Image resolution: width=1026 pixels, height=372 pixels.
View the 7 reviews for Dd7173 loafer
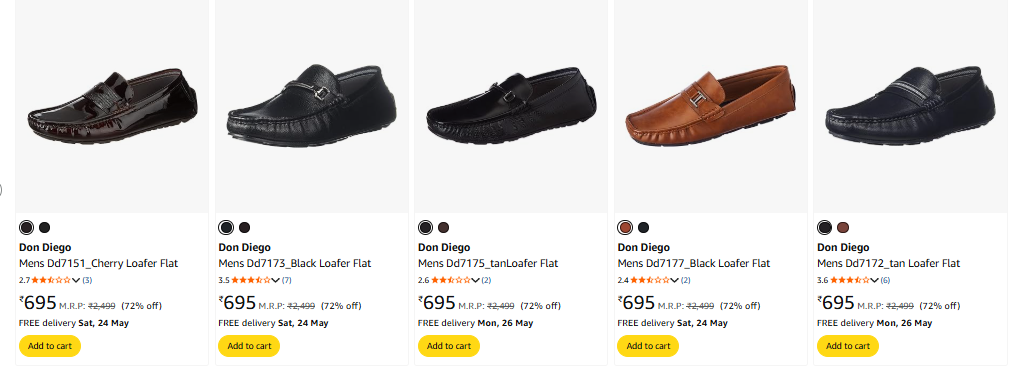click(287, 280)
